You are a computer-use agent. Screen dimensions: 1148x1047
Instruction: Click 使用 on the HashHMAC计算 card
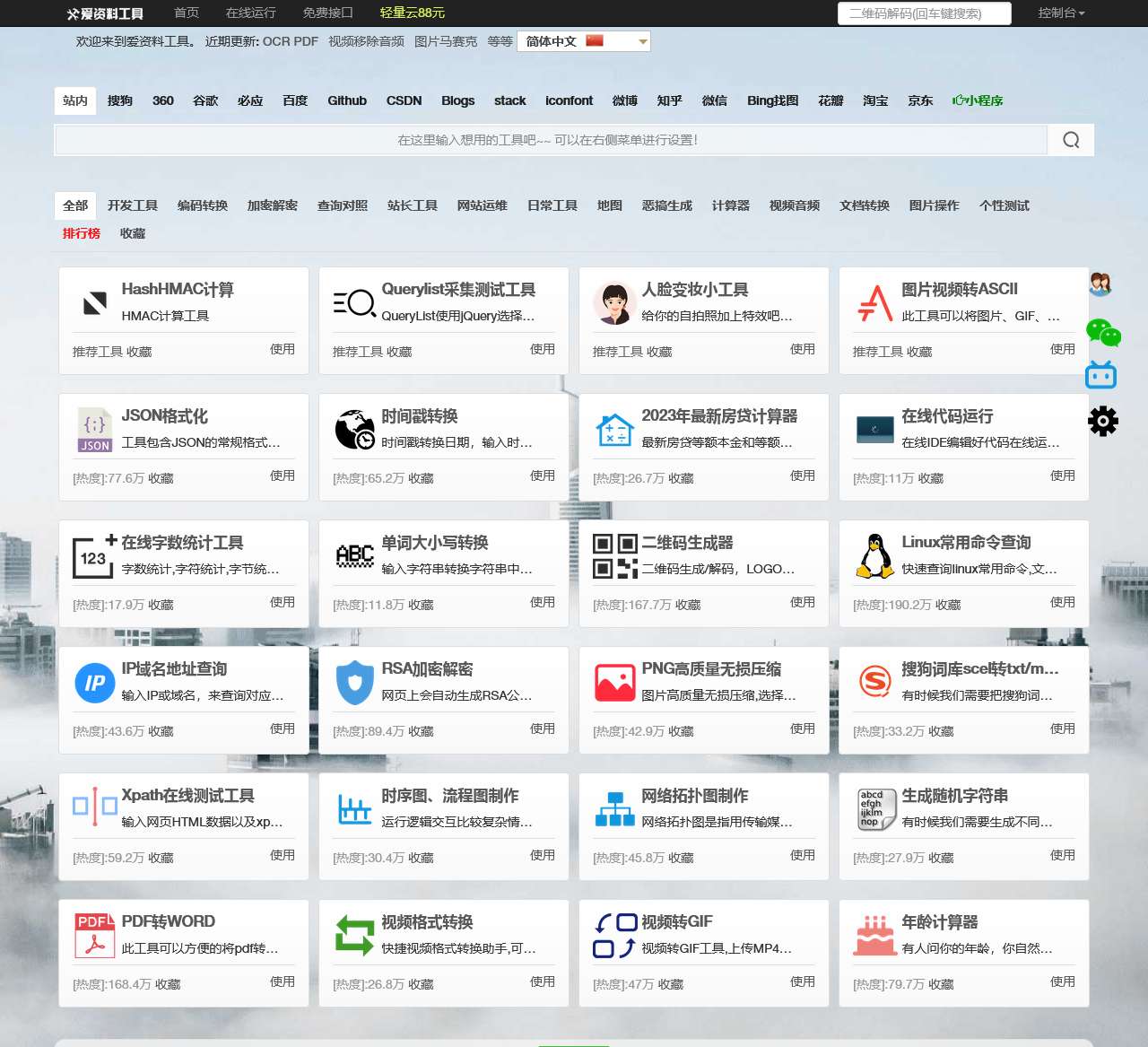coord(283,349)
